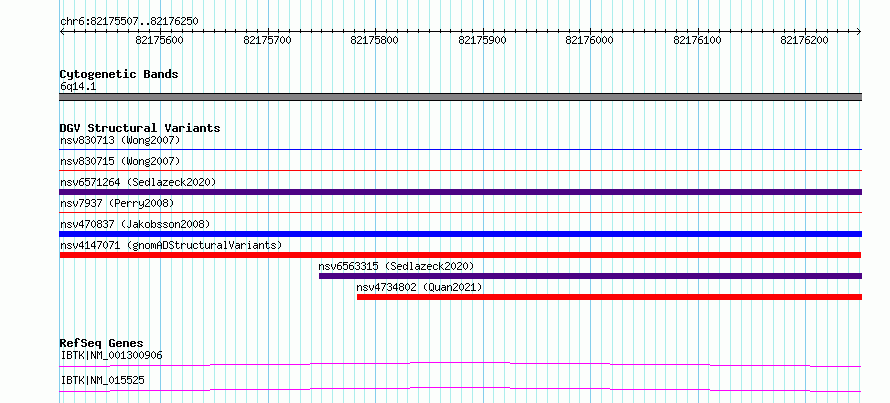Click ruler tick label 82176000
The height and width of the screenshot is (403, 890).
click(x=589, y=40)
